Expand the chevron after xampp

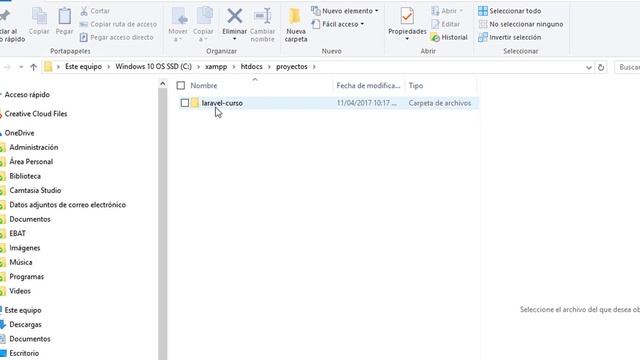pyautogui.click(x=234, y=67)
